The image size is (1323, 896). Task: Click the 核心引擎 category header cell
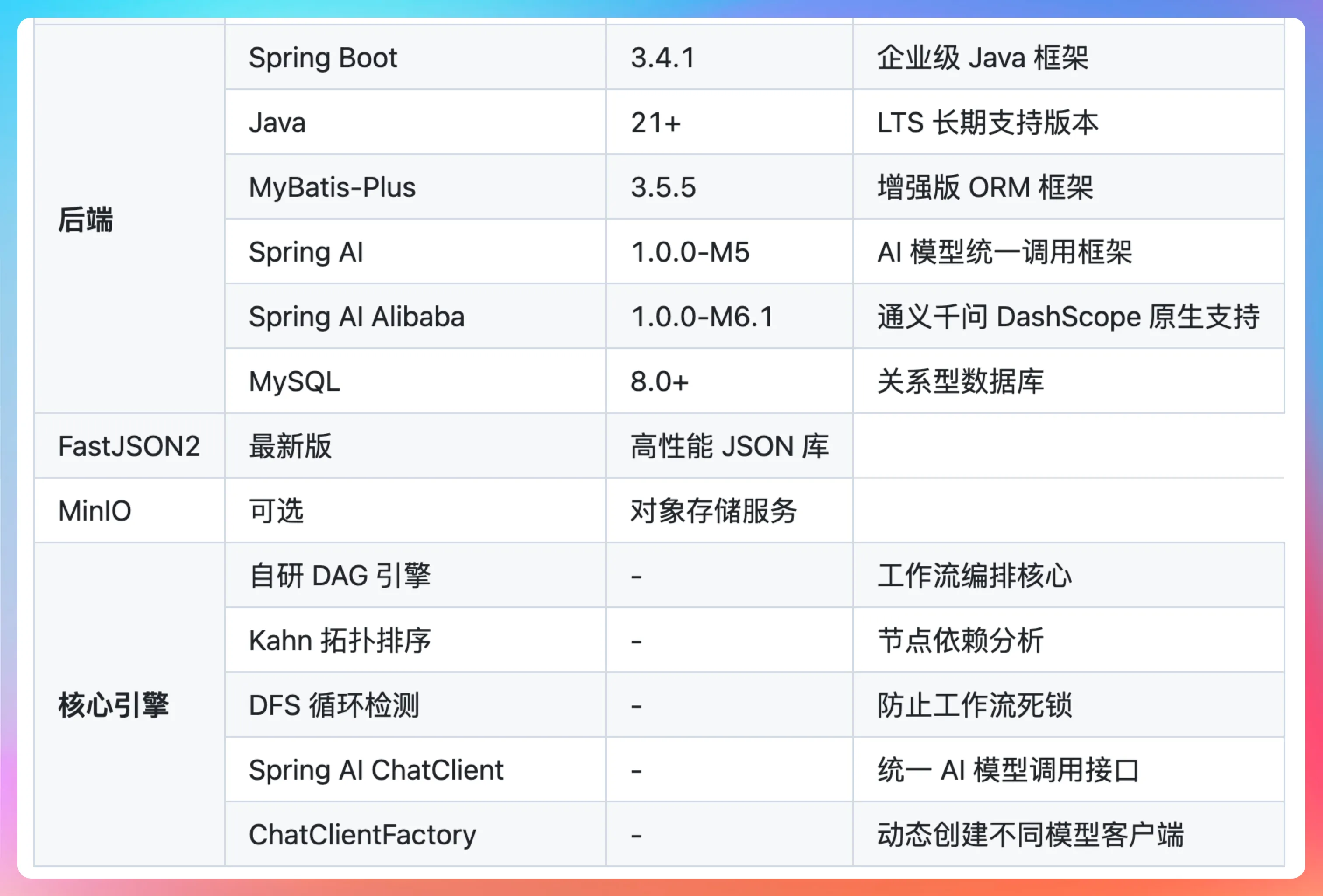[113, 705]
